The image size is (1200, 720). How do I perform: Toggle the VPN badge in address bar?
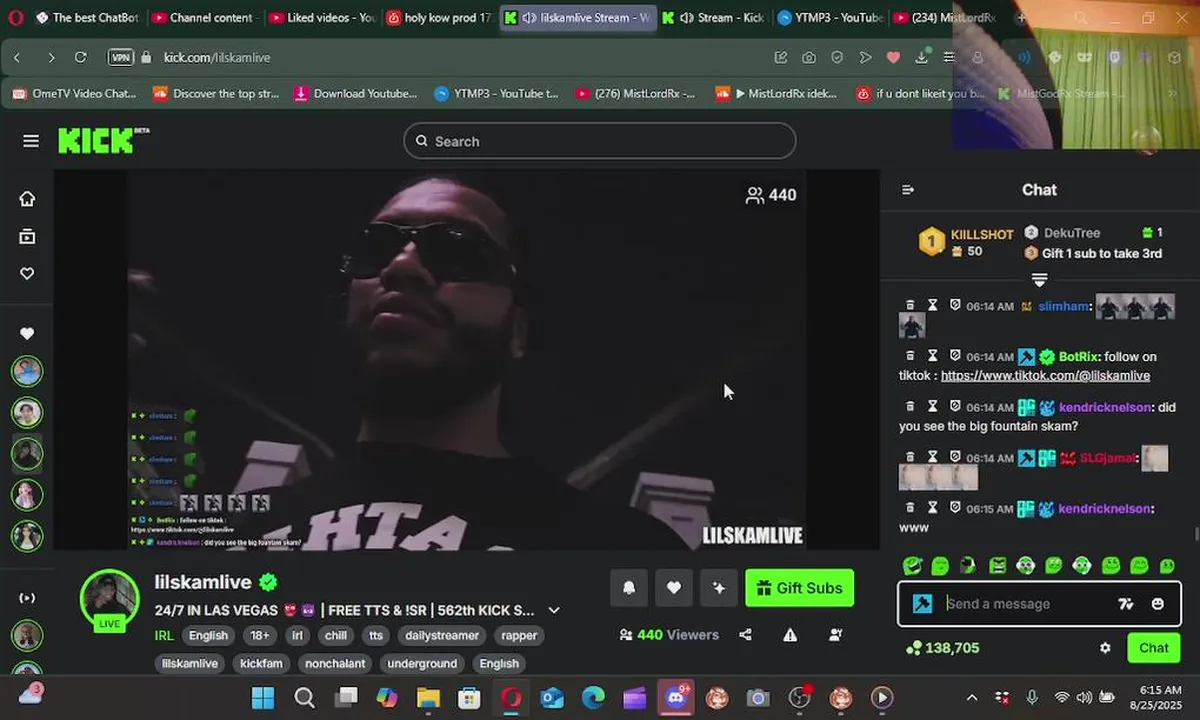pos(120,57)
